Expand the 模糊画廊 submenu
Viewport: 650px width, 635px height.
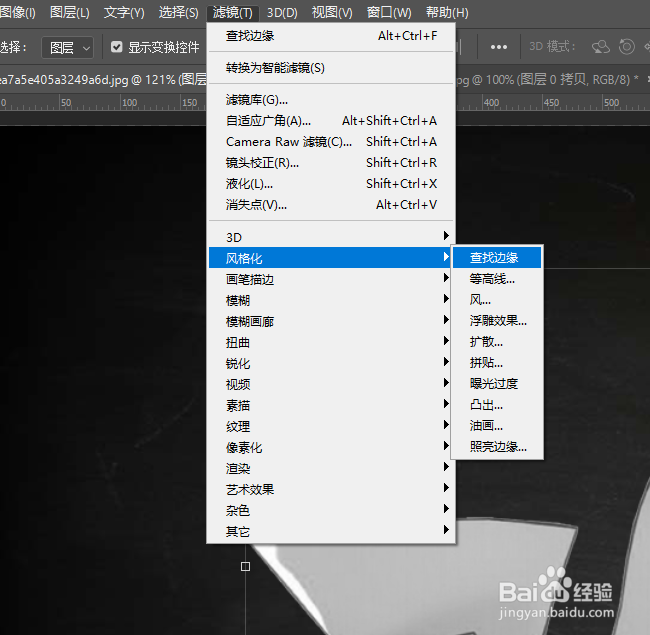[331, 321]
